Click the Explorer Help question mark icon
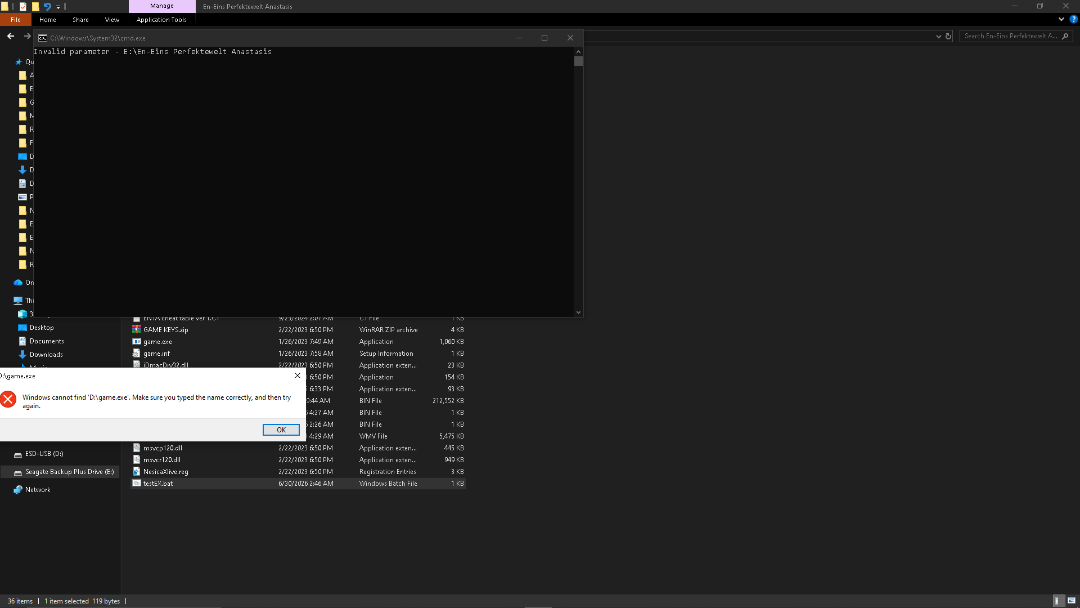Screen dimensions: 1080x608 1073,19
